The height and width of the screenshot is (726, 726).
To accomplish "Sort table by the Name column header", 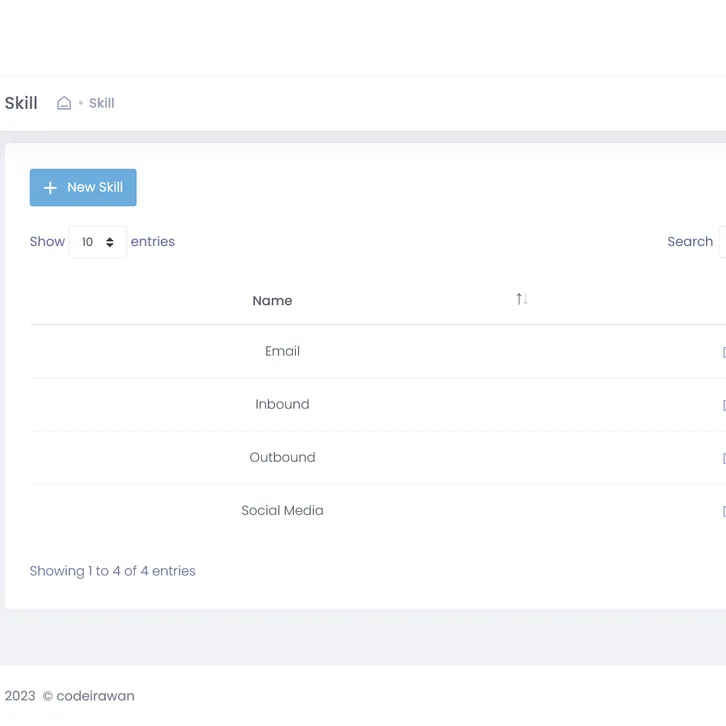I will click(x=272, y=300).
